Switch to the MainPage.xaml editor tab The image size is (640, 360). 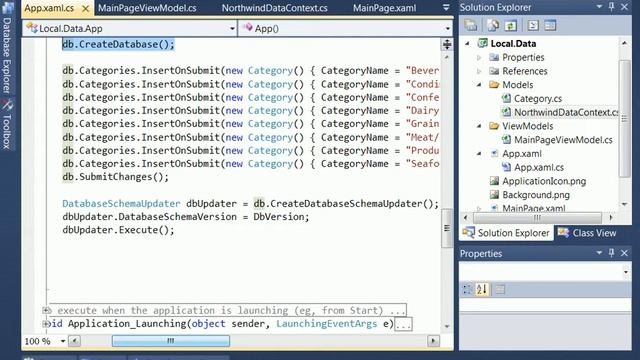[384, 8]
